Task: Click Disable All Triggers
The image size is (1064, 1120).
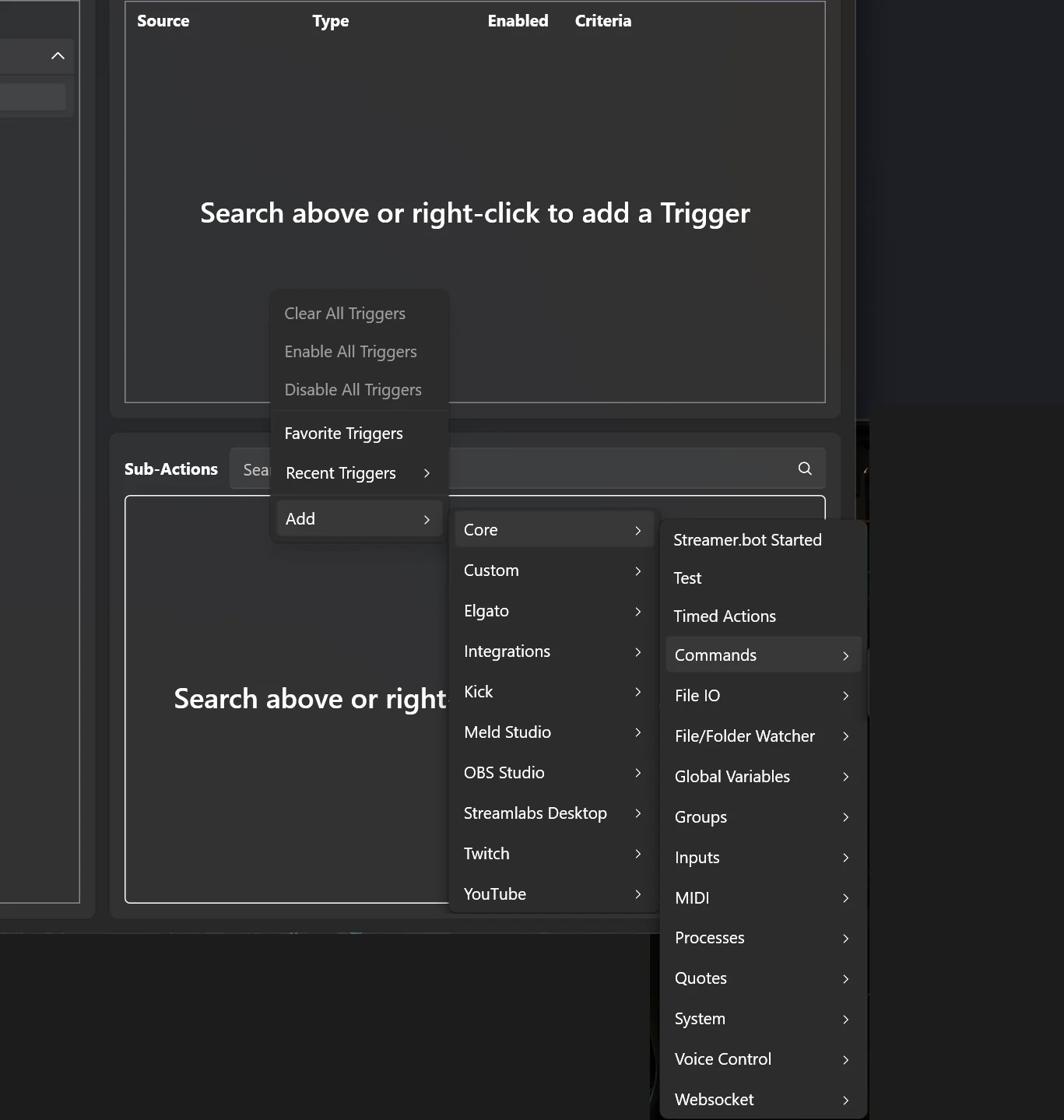Action: pos(359,390)
